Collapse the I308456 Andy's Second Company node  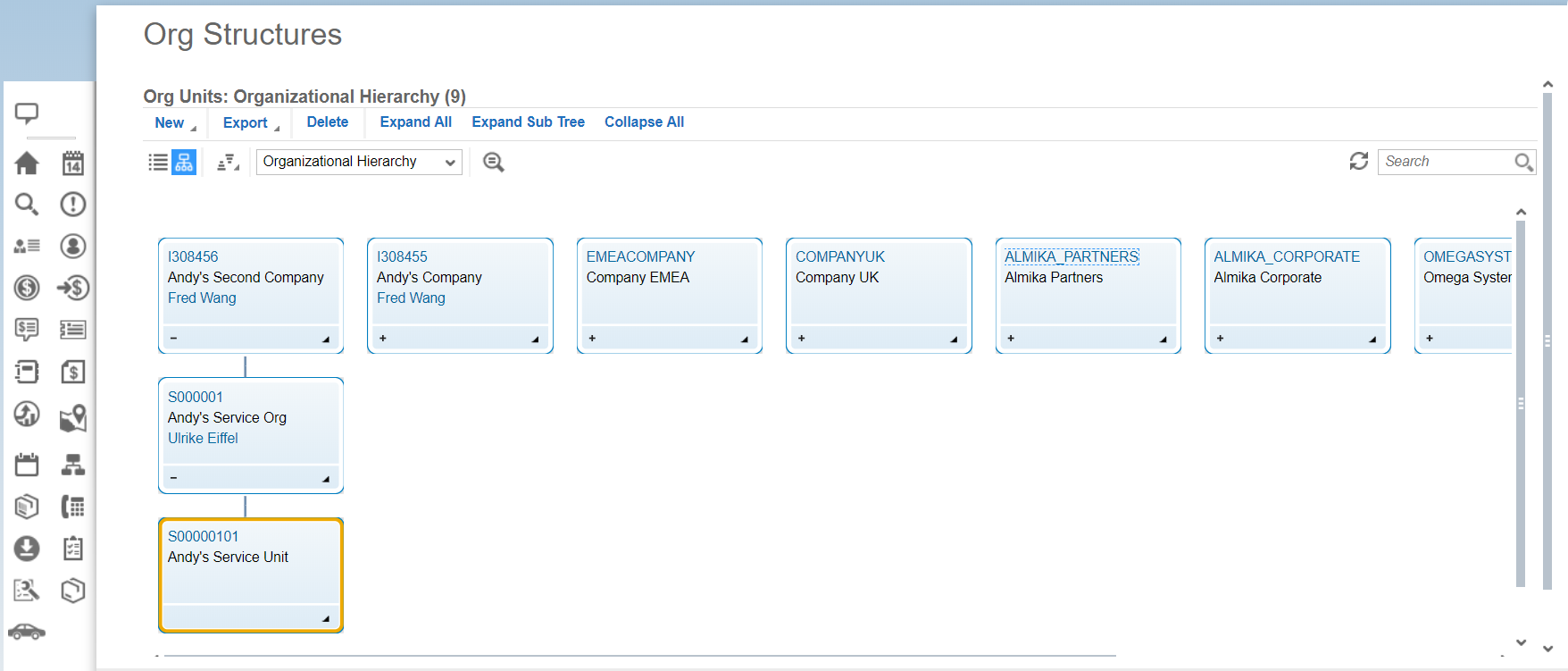(x=173, y=339)
